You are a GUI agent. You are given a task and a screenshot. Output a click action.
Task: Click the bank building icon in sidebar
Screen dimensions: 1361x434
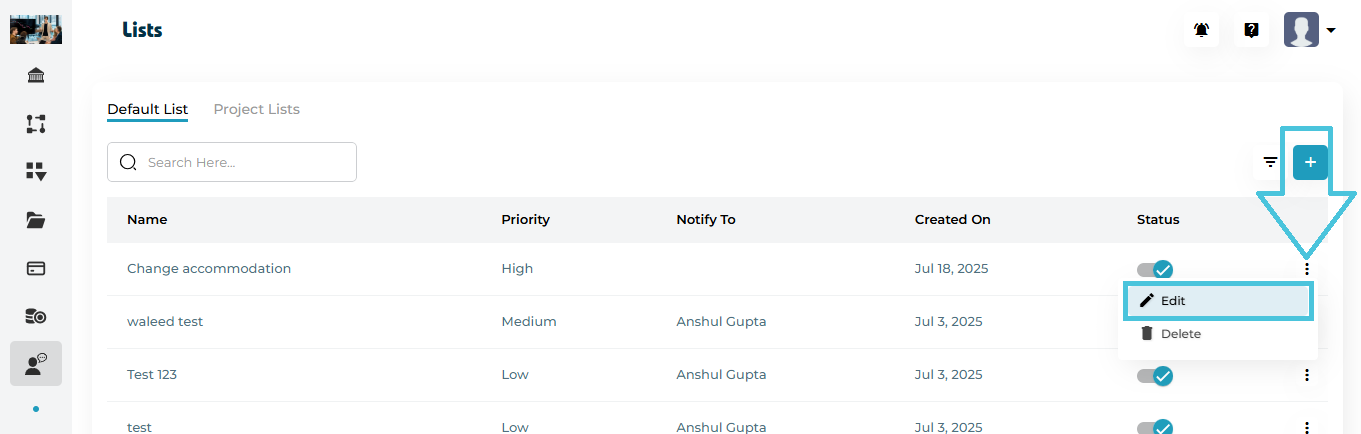click(x=36, y=76)
